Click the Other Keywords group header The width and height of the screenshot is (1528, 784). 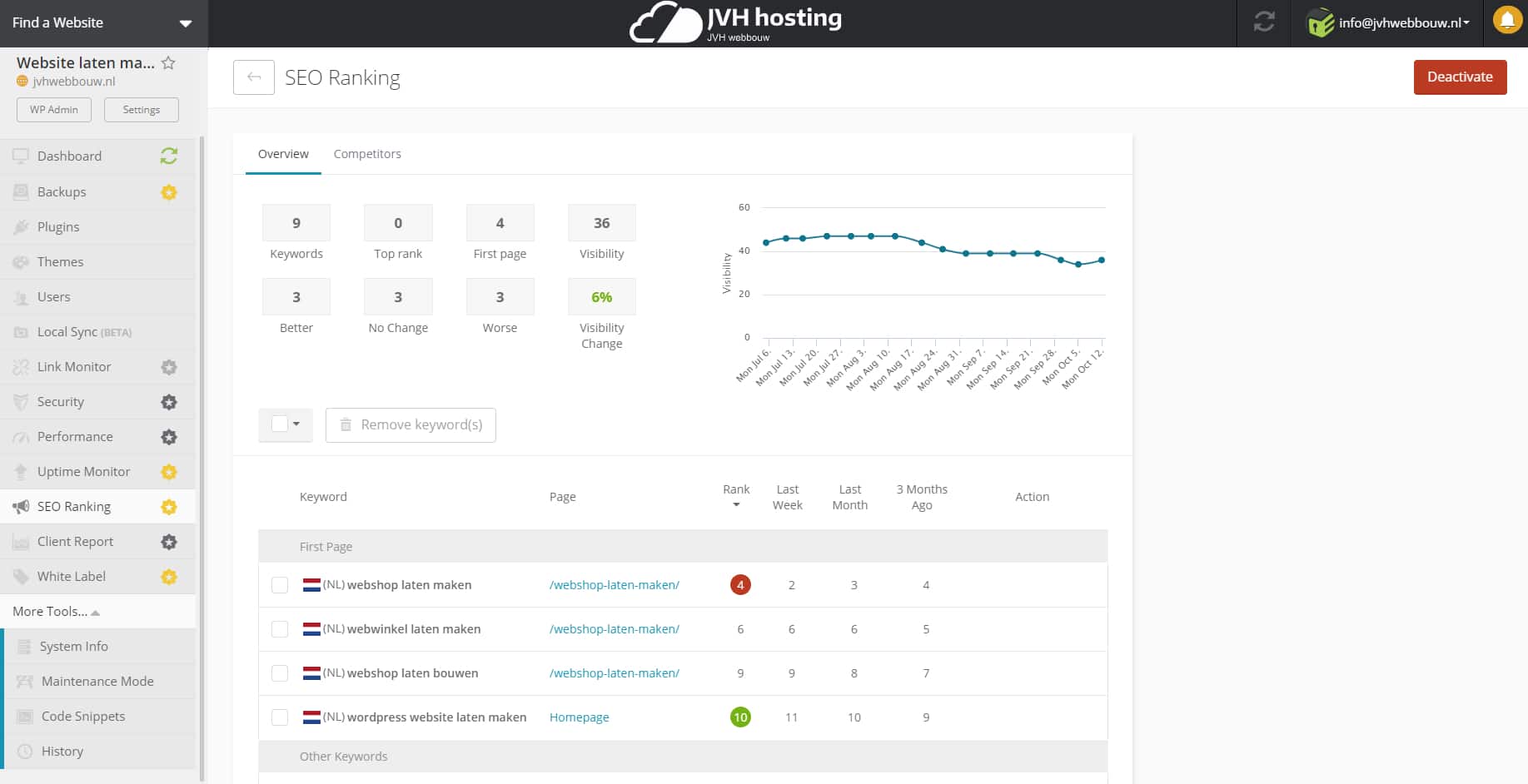683,757
